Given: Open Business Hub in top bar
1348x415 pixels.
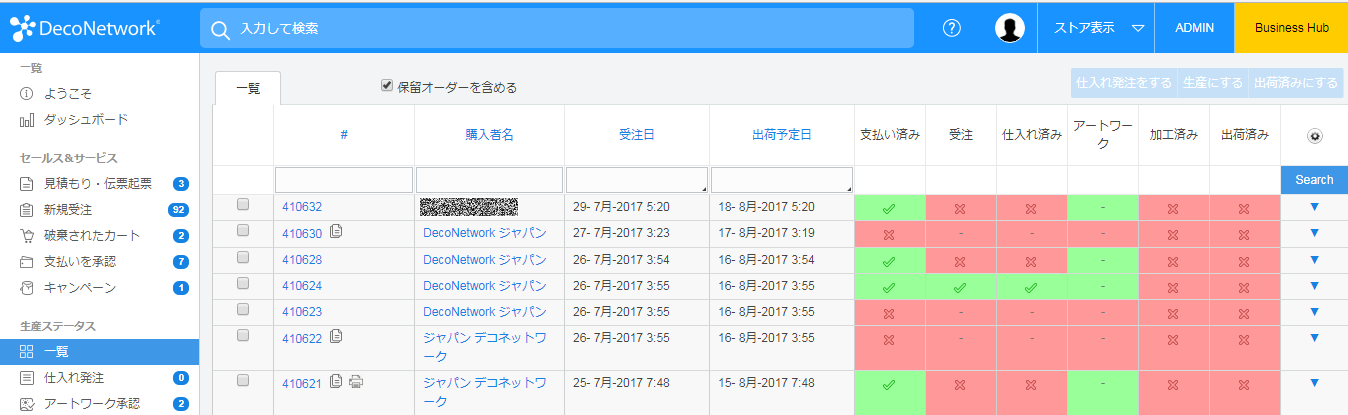Looking at the screenshot, I should point(1291,28).
